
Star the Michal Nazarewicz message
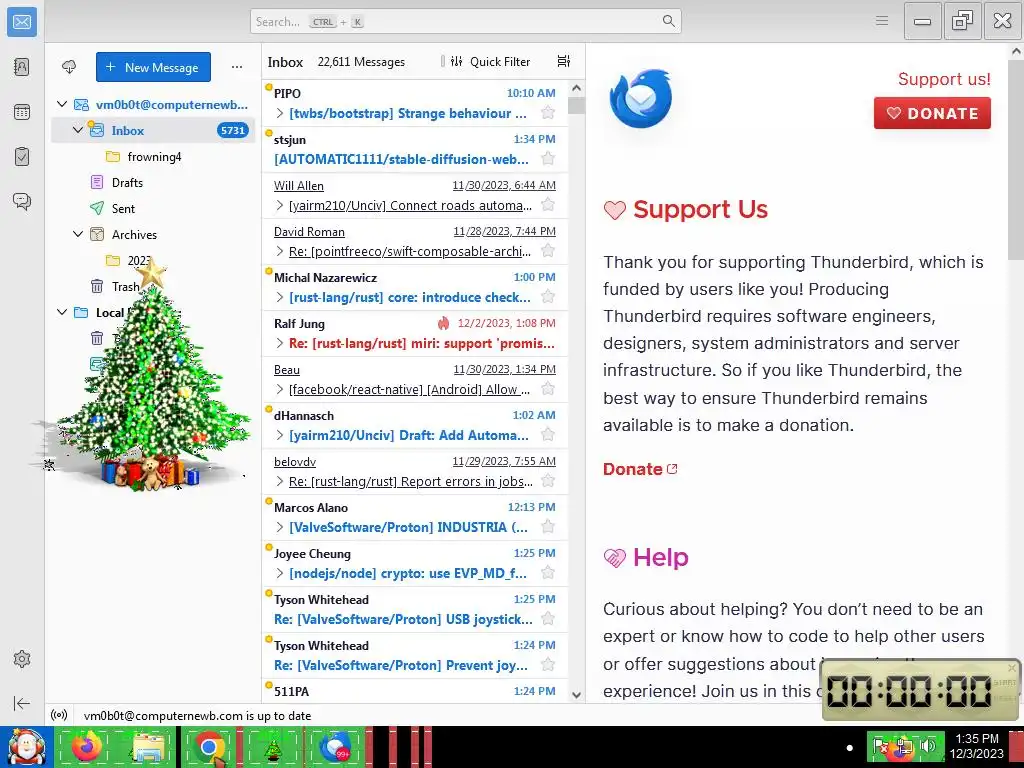pos(548,297)
